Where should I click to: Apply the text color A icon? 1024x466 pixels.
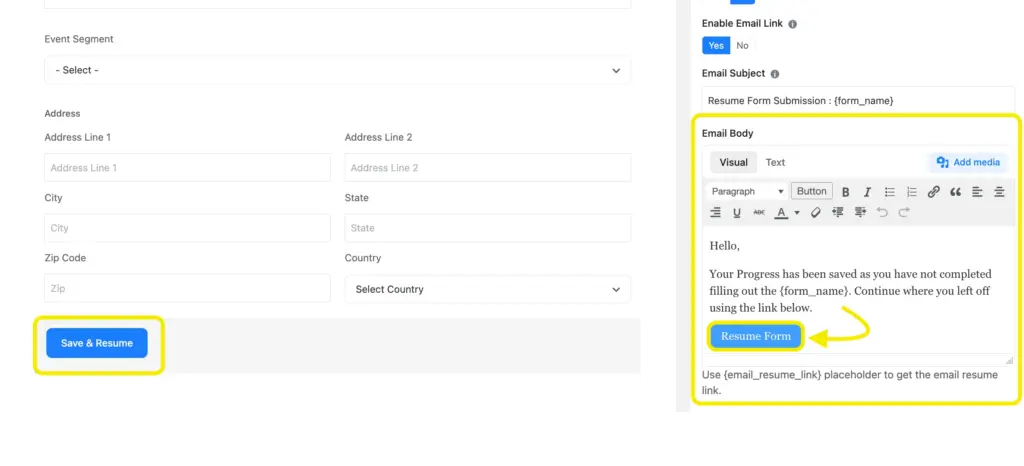[x=781, y=213]
